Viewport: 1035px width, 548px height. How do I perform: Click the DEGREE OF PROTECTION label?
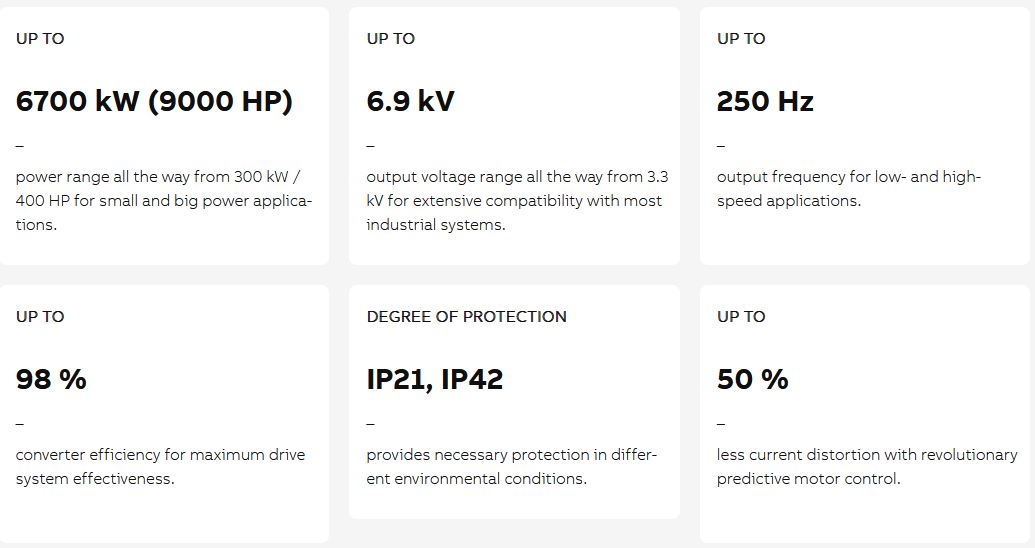tap(466, 317)
